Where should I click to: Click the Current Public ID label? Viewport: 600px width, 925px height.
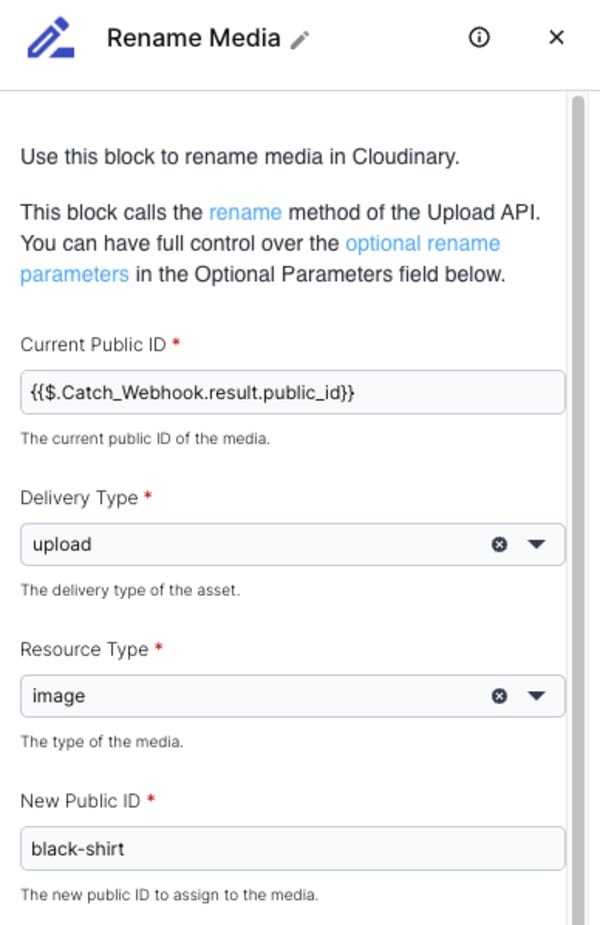pos(93,345)
